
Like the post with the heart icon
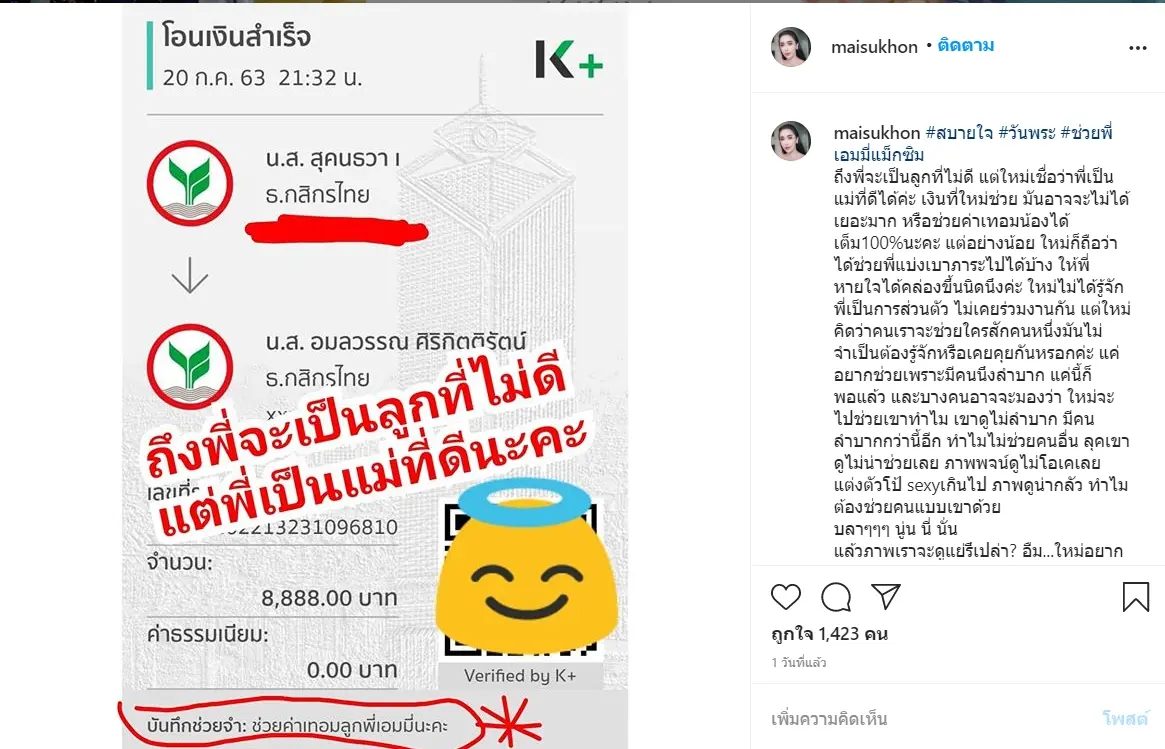[x=785, y=597]
